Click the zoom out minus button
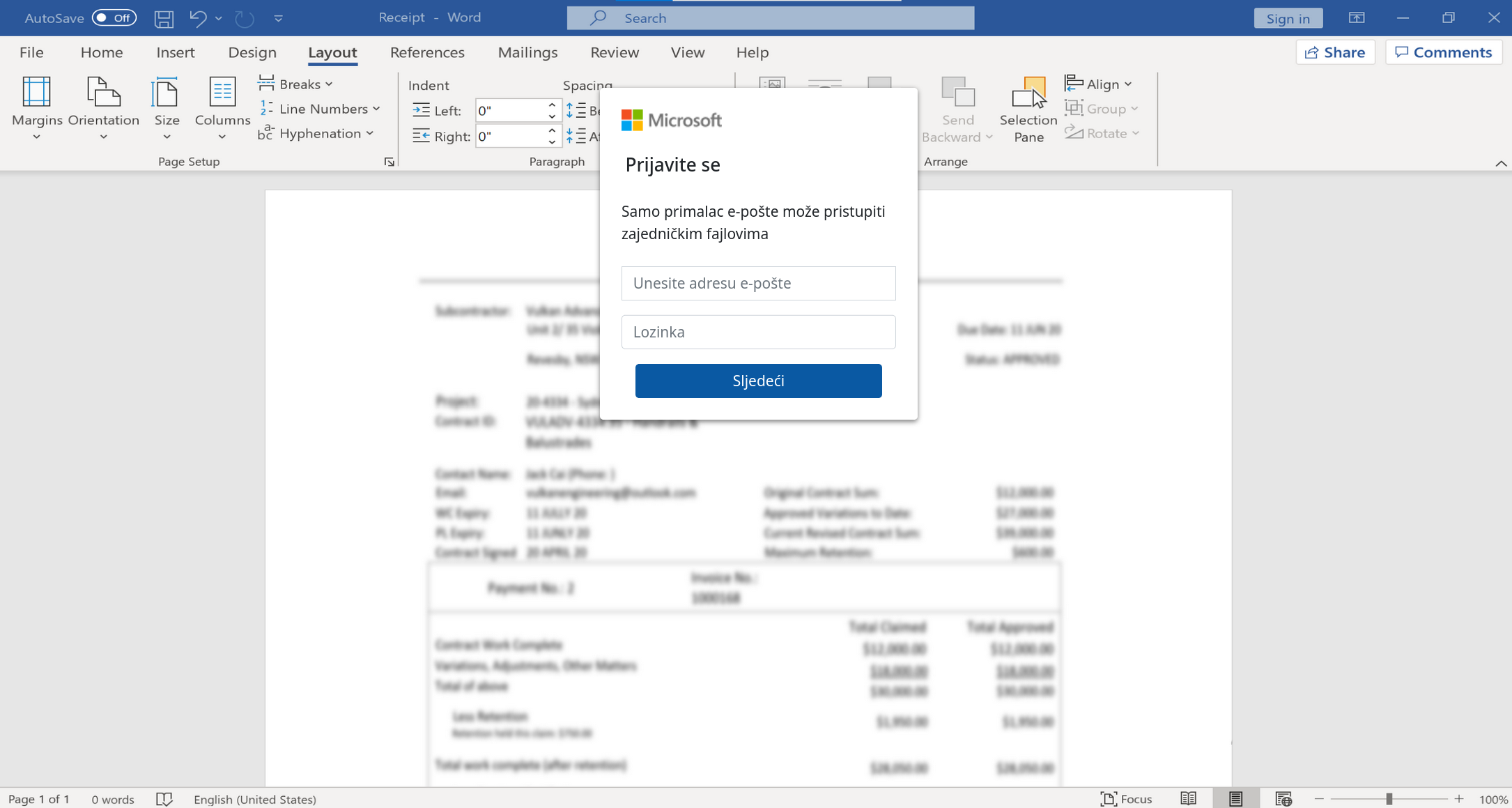This screenshot has width=1512, height=808. coord(1319,799)
